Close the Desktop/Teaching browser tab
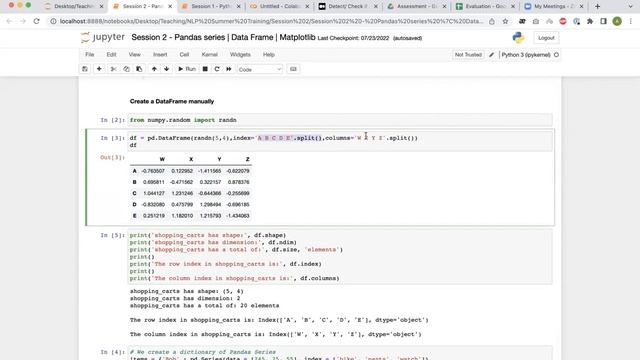Screen dimensions: 640x360 [101, 6]
